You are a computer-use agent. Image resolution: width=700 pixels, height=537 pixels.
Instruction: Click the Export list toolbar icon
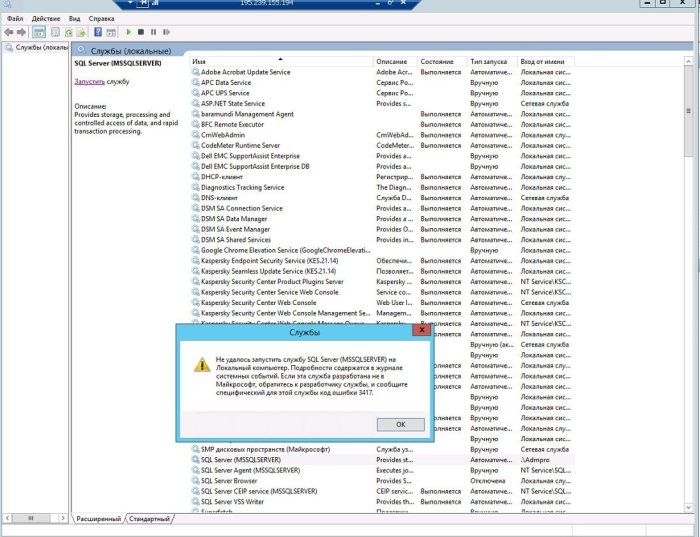tap(81, 32)
